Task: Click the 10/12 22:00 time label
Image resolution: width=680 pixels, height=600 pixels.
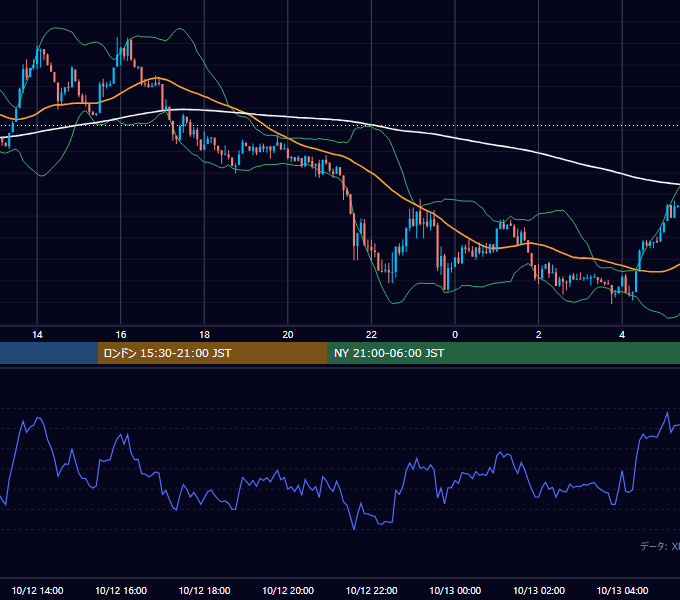Action: pyautogui.click(x=371, y=590)
